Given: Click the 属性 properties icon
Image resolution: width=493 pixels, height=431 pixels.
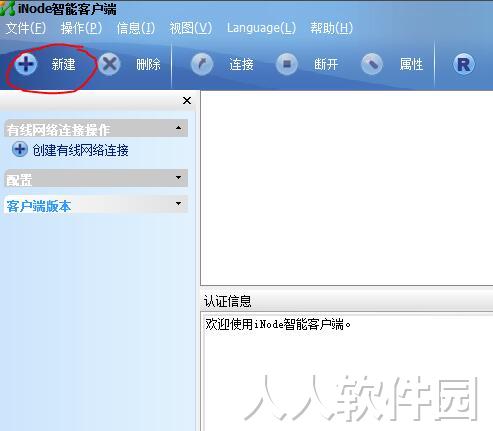Looking at the screenshot, I should coord(372,64).
